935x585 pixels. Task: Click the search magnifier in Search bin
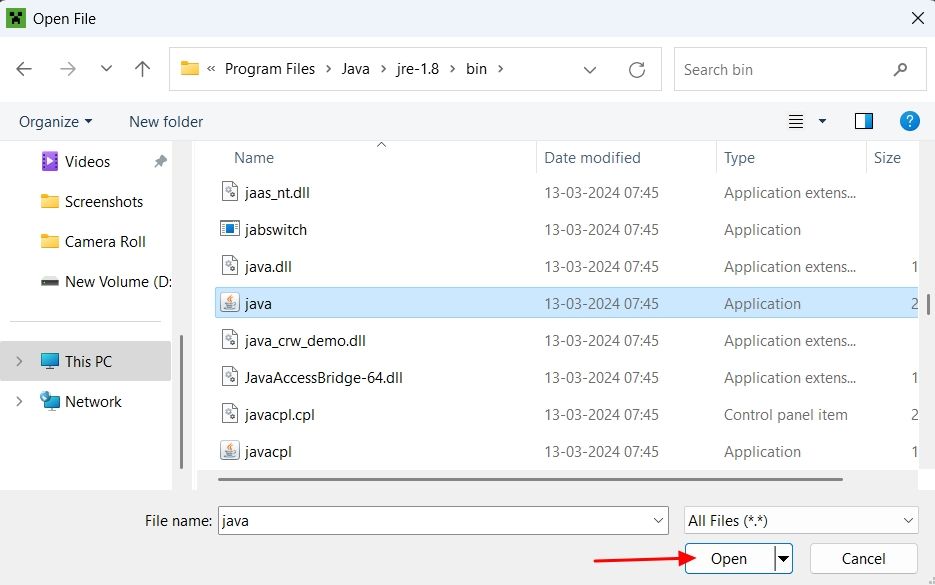901,69
